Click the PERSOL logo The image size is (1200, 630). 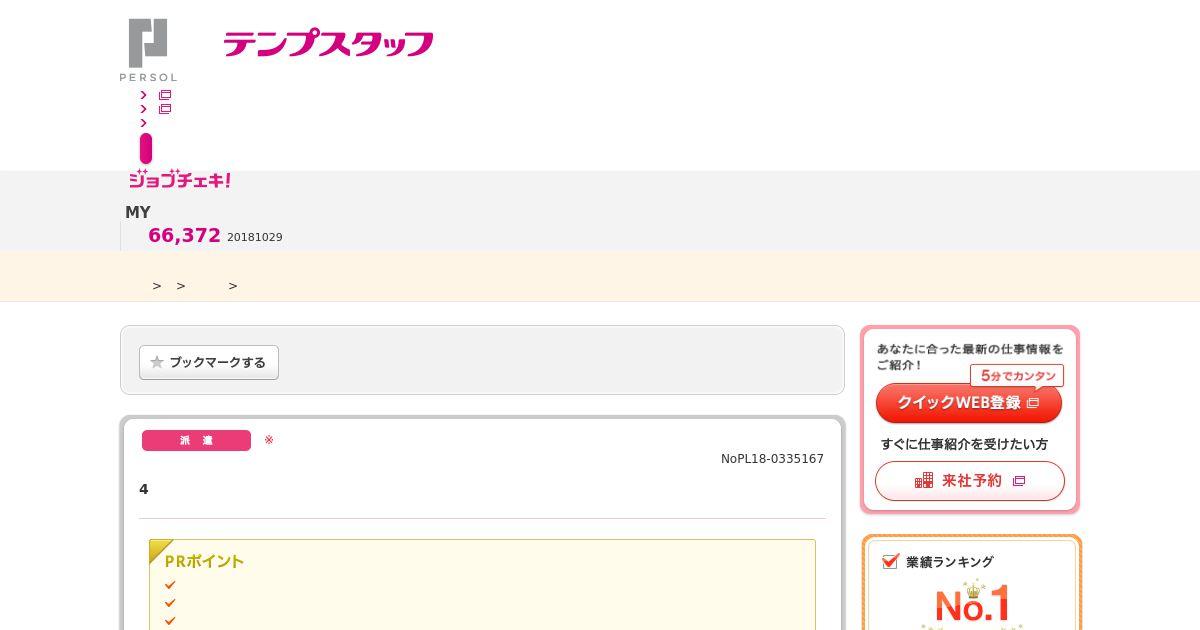click(x=148, y=50)
